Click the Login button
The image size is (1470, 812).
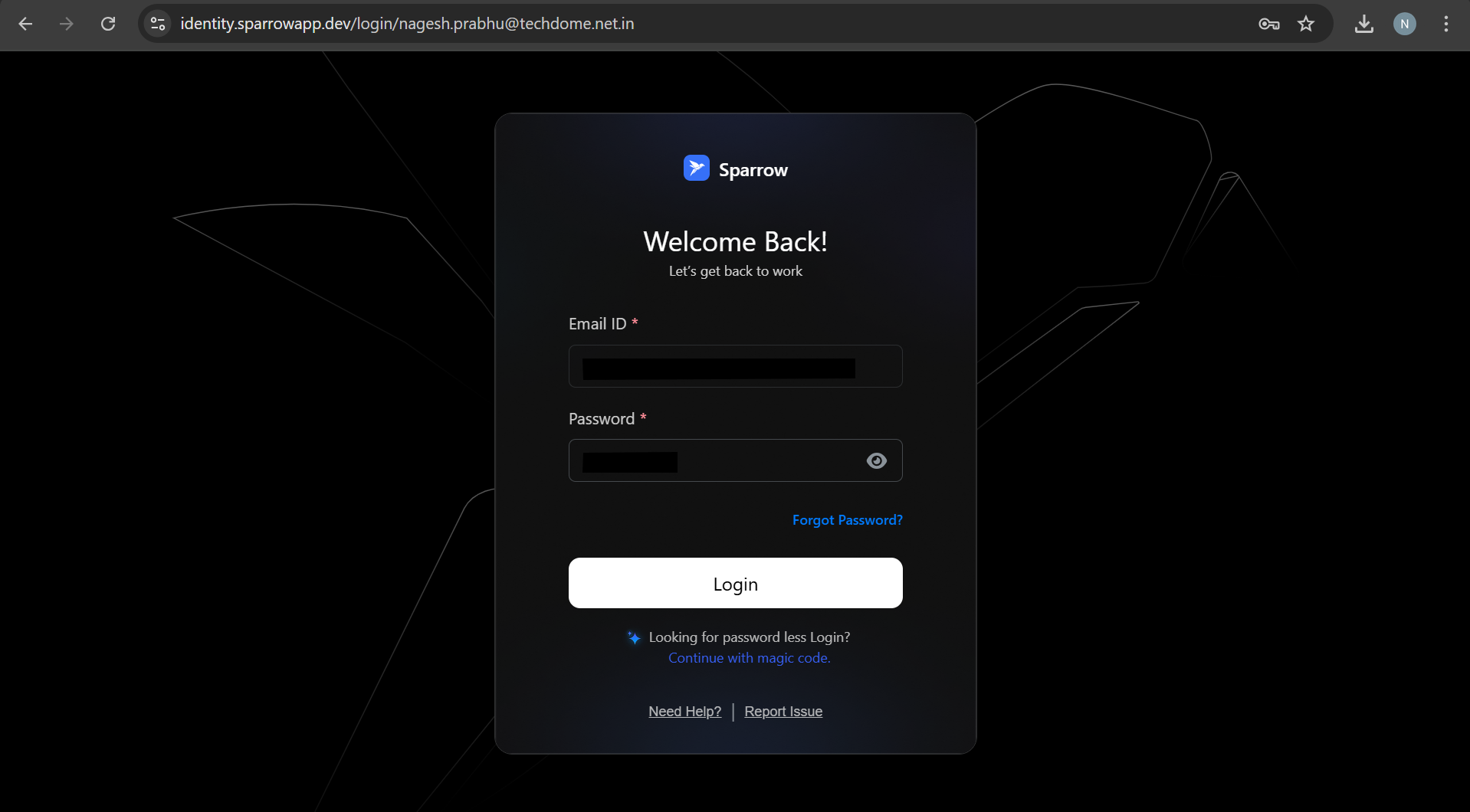click(736, 583)
